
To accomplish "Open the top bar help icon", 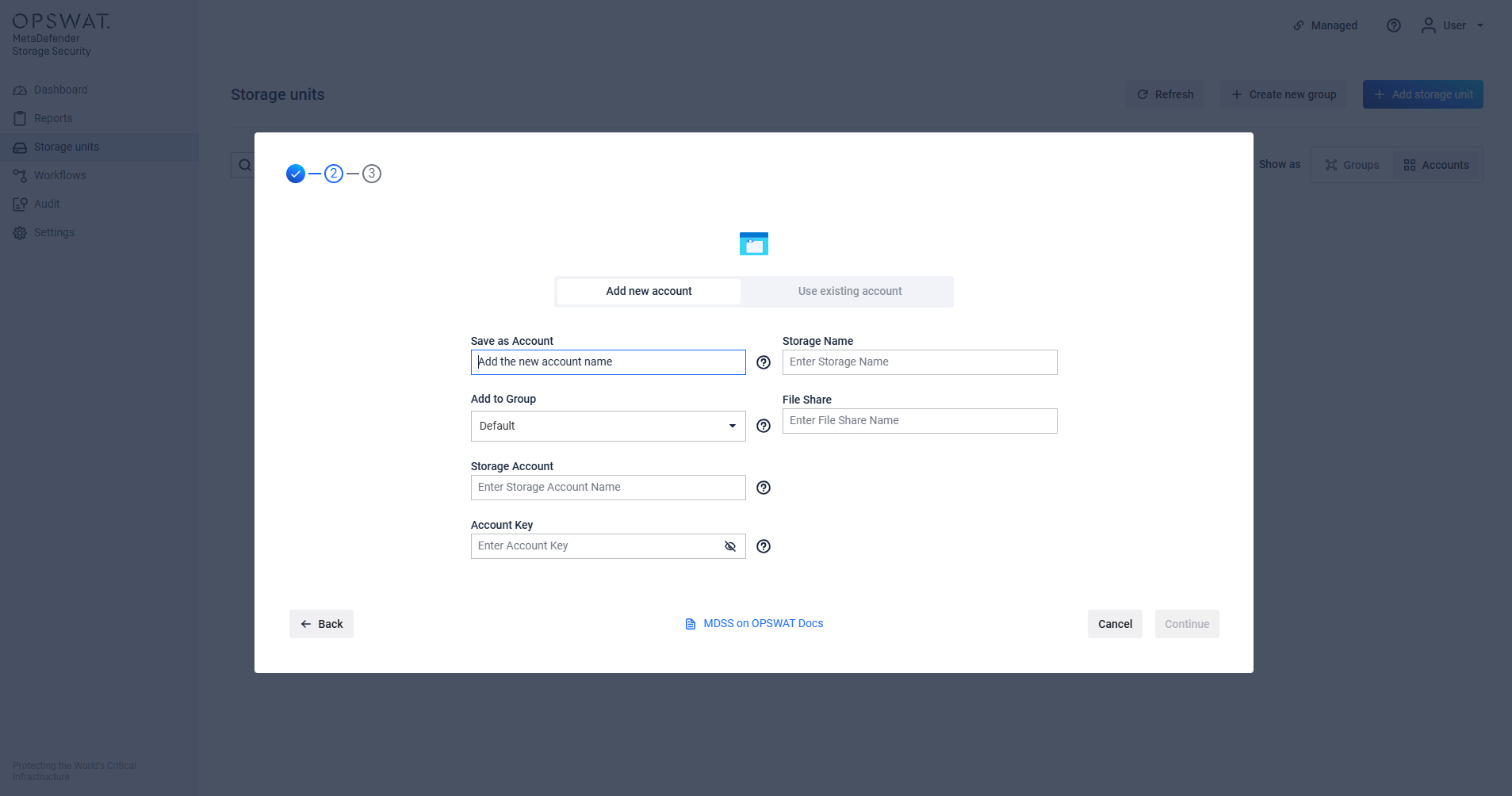I will (1393, 25).
